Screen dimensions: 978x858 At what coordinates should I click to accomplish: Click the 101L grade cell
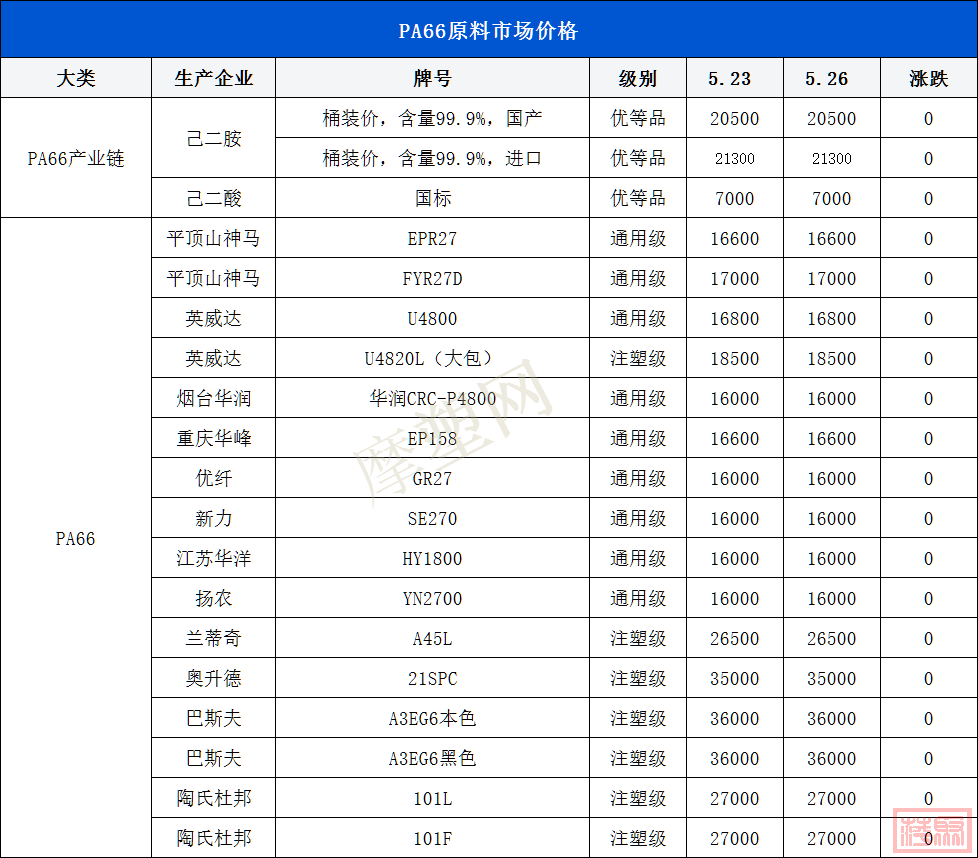[x=432, y=798]
